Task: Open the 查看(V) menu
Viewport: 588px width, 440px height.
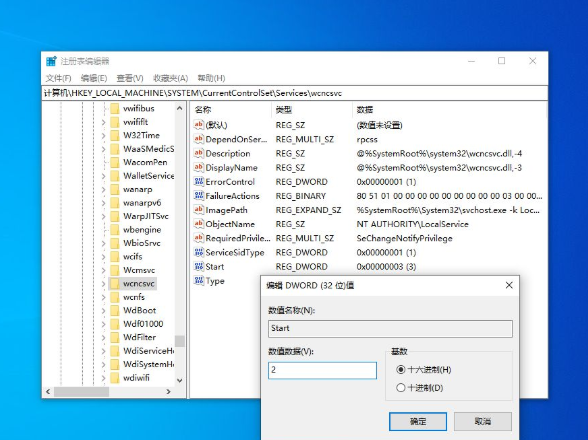Action: point(130,78)
